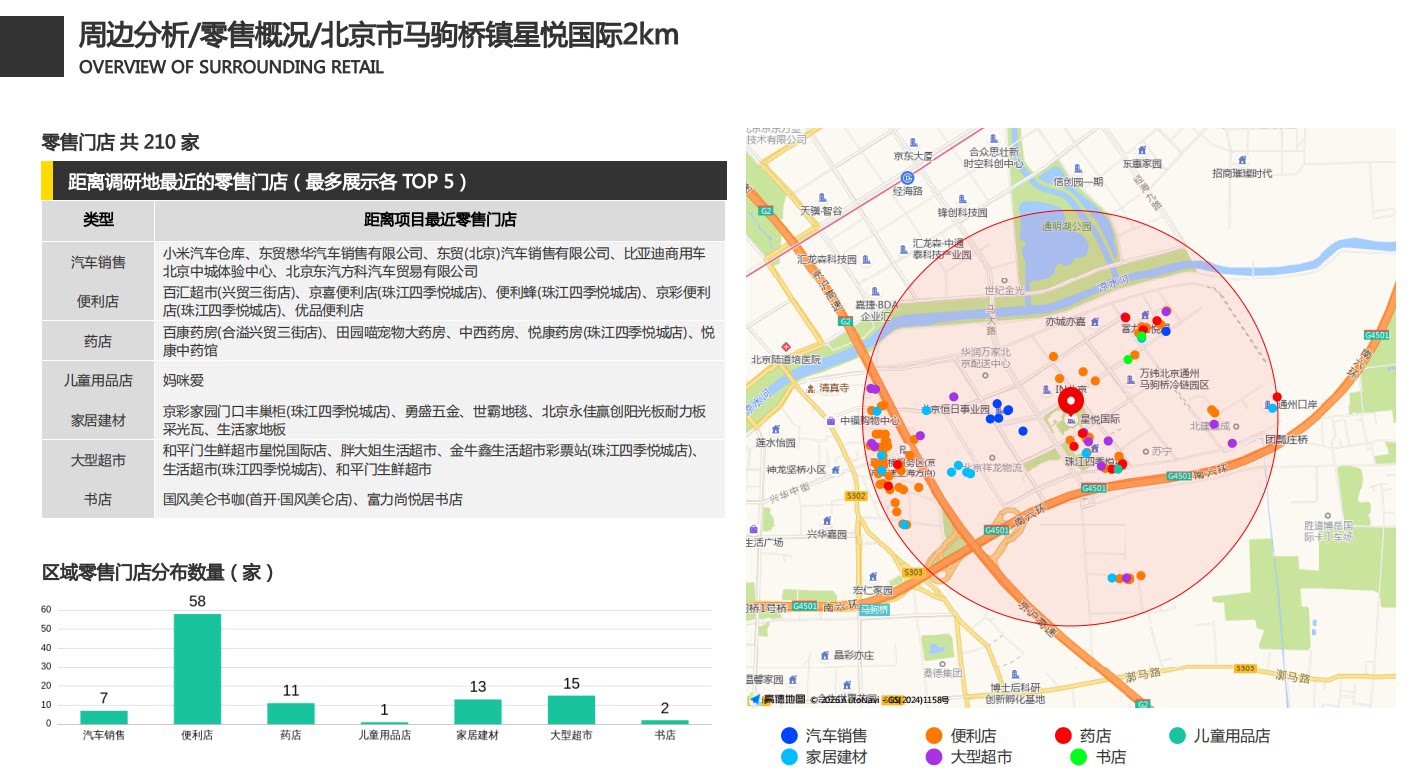Click the 类型 table header cell
The height and width of the screenshot is (783, 1416).
point(98,220)
